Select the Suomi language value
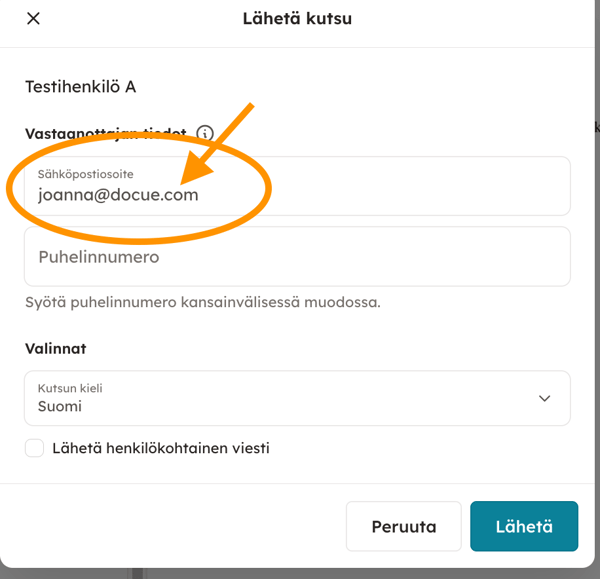600x579 pixels. (x=60, y=407)
